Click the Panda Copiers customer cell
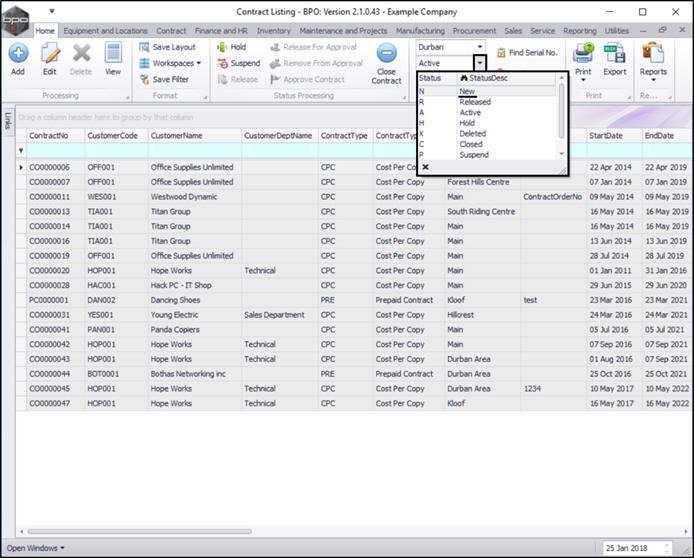Viewport: 694px width, 558px height. [195, 330]
